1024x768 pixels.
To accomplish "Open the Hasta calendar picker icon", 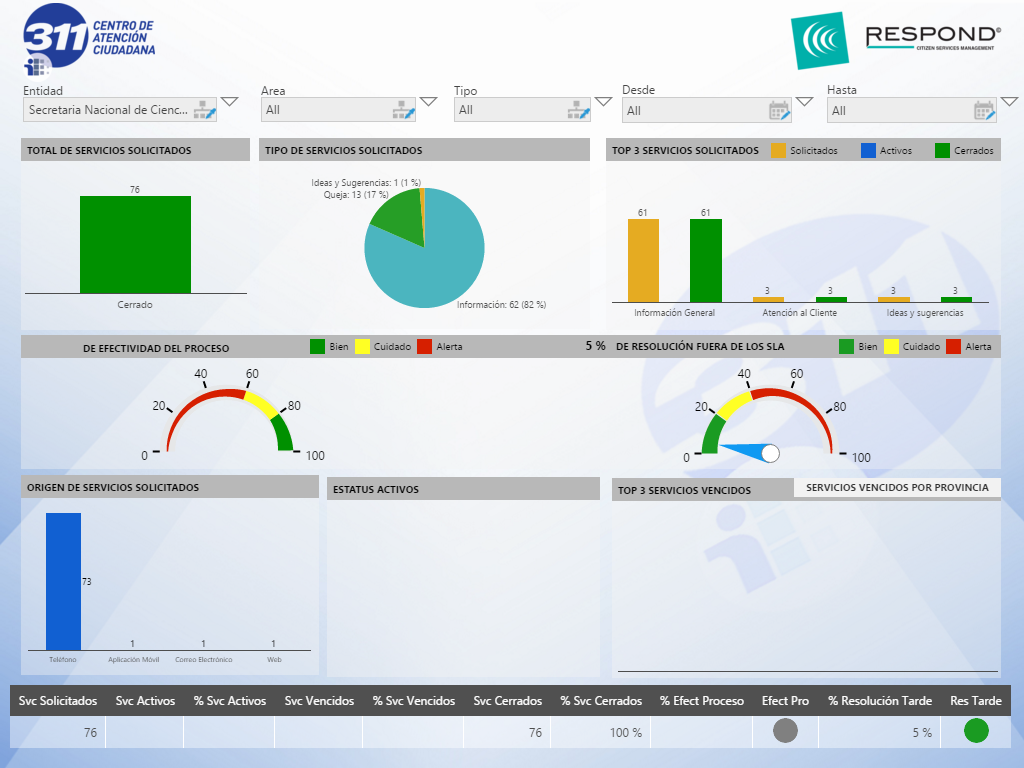I will [x=984, y=111].
